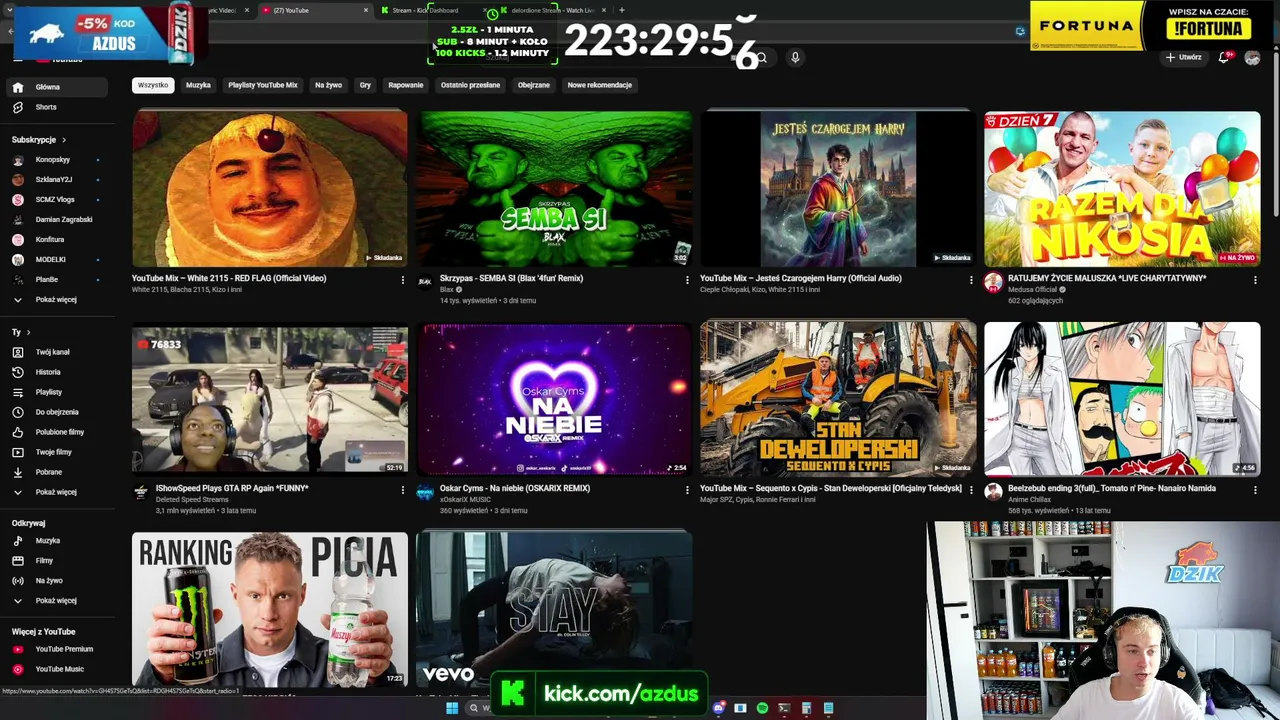
Task: Open the Konopskyy channel avatar
Action: point(18,160)
